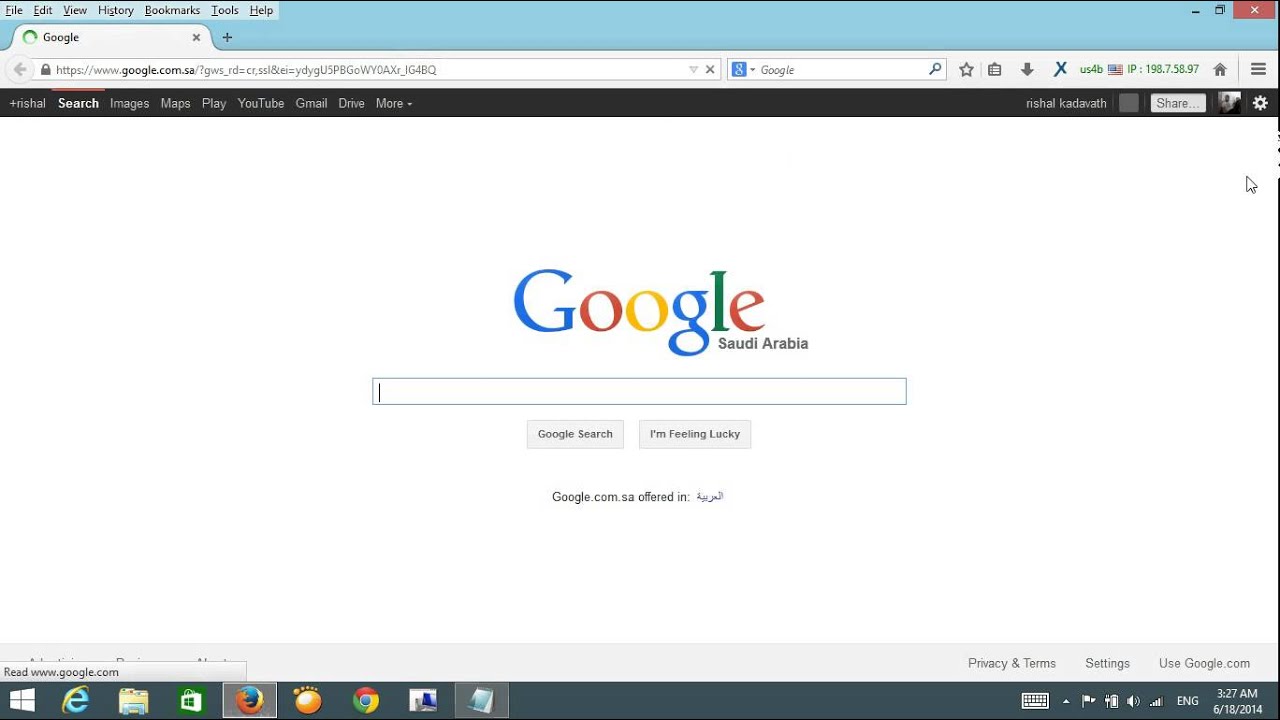Expand the More dropdown in the Google bar
The image size is (1280, 720).
[394, 103]
